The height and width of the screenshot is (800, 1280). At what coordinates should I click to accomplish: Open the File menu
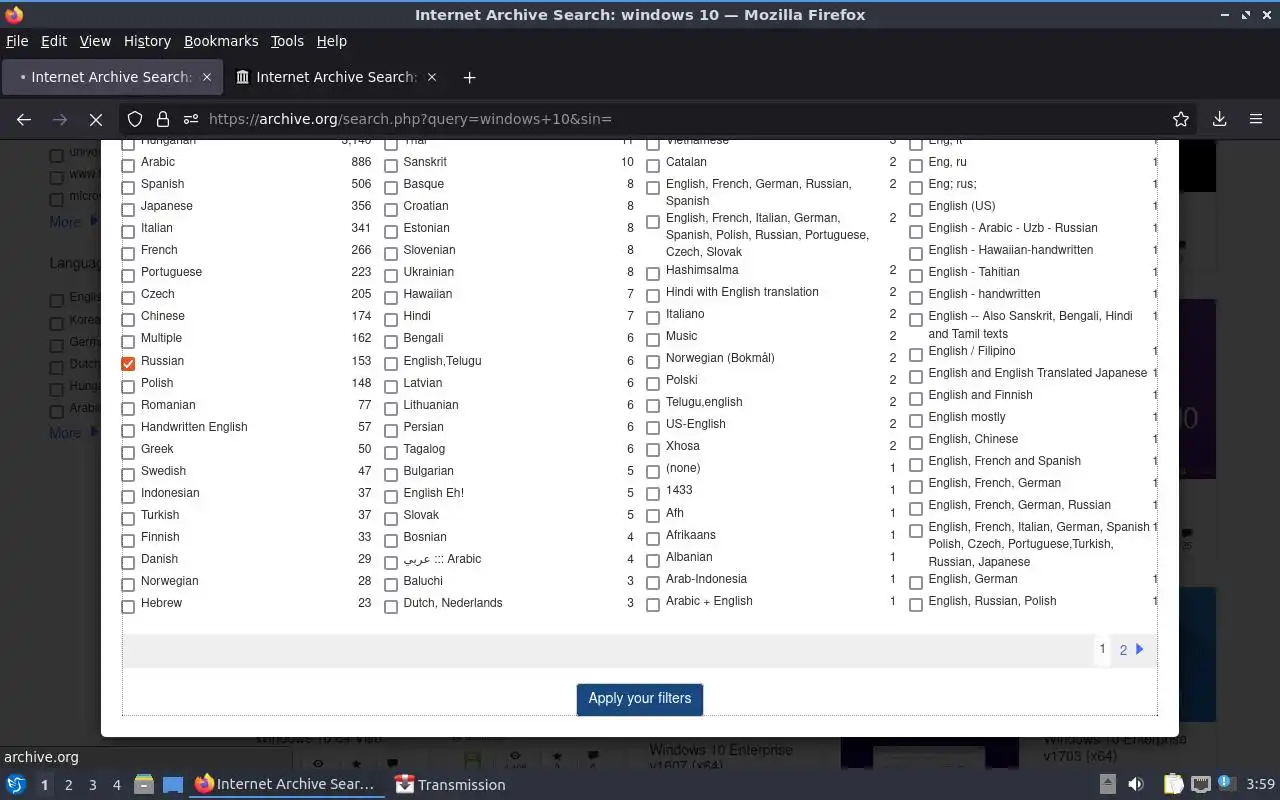[x=17, y=41]
